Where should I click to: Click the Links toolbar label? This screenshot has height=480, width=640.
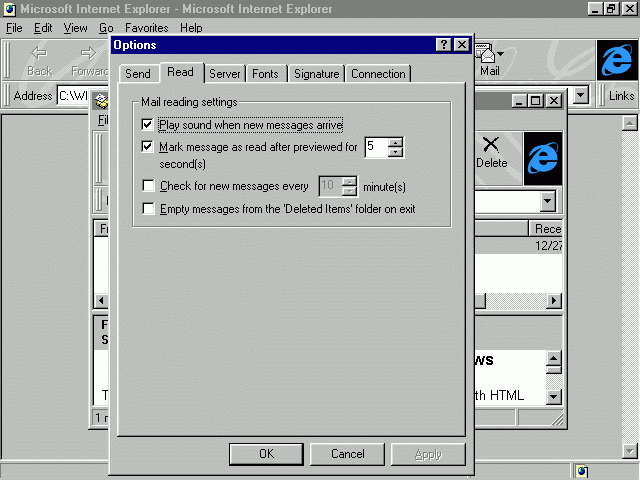click(x=621, y=96)
